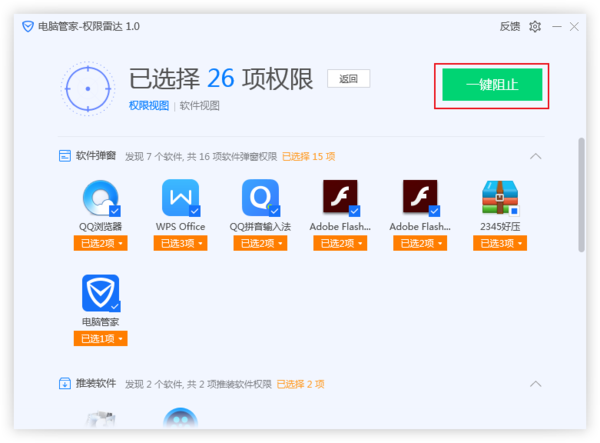Open QQ拼音输入法 已选2项 dropdown
Viewport: 600px width, 443px height.
(260, 243)
